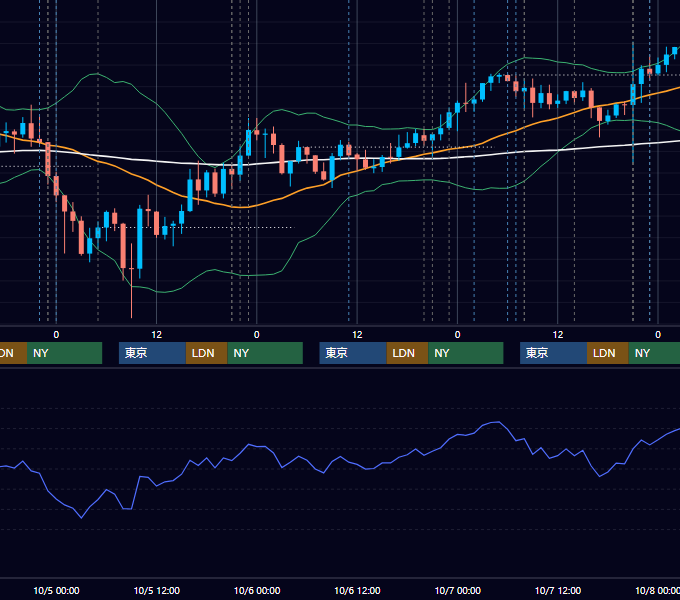Click the 10/6 12:00 date label
This screenshot has height=600, width=680.
click(x=357, y=590)
